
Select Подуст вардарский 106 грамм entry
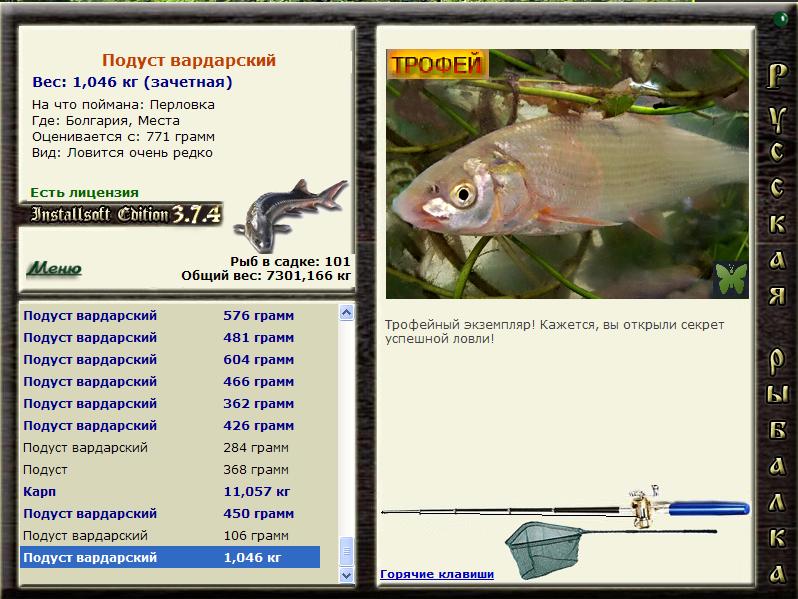point(170,536)
